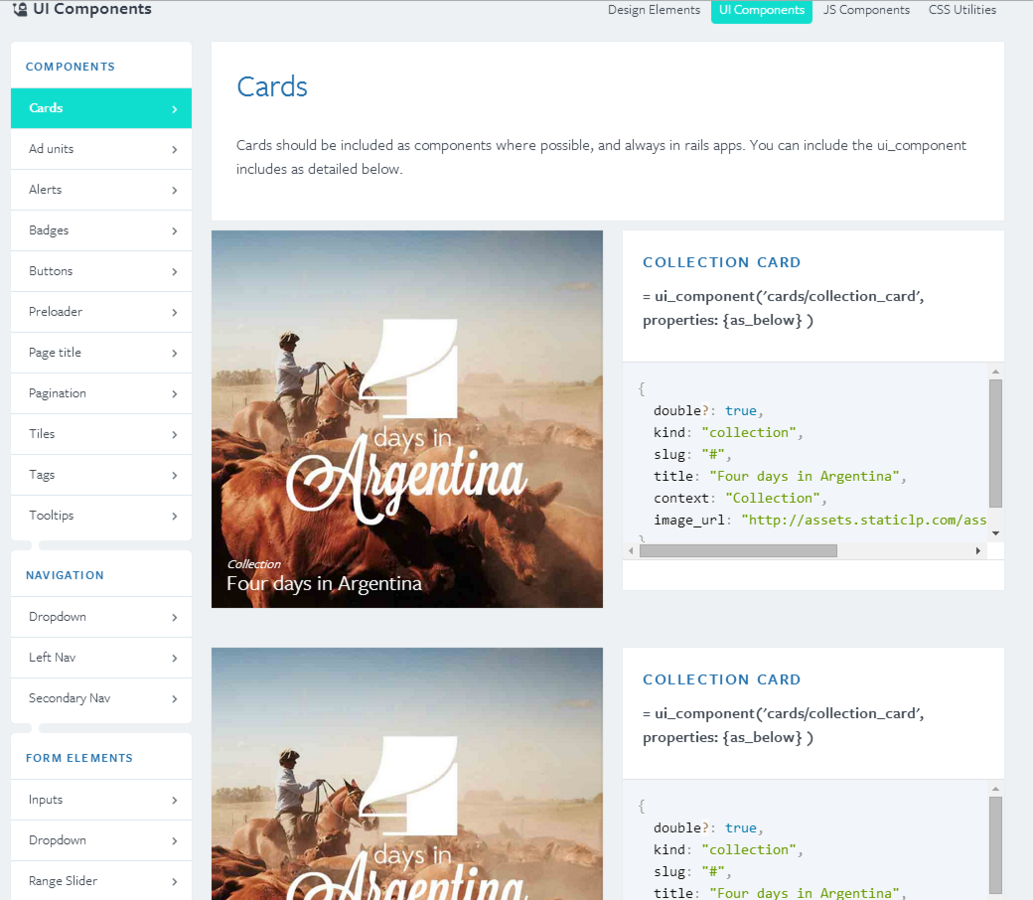Open the Ad units section

101,149
